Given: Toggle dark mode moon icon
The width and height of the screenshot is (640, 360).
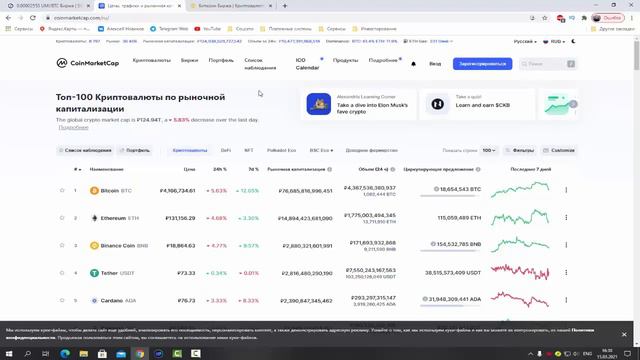Looking at the screenshot, I should tap(573, 41).
